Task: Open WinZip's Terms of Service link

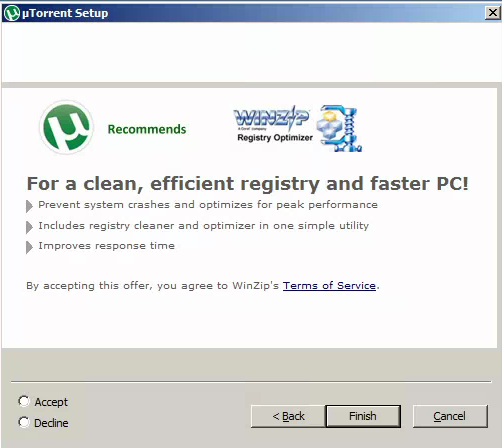Action: pyautogui.click(x=329, y=286)
